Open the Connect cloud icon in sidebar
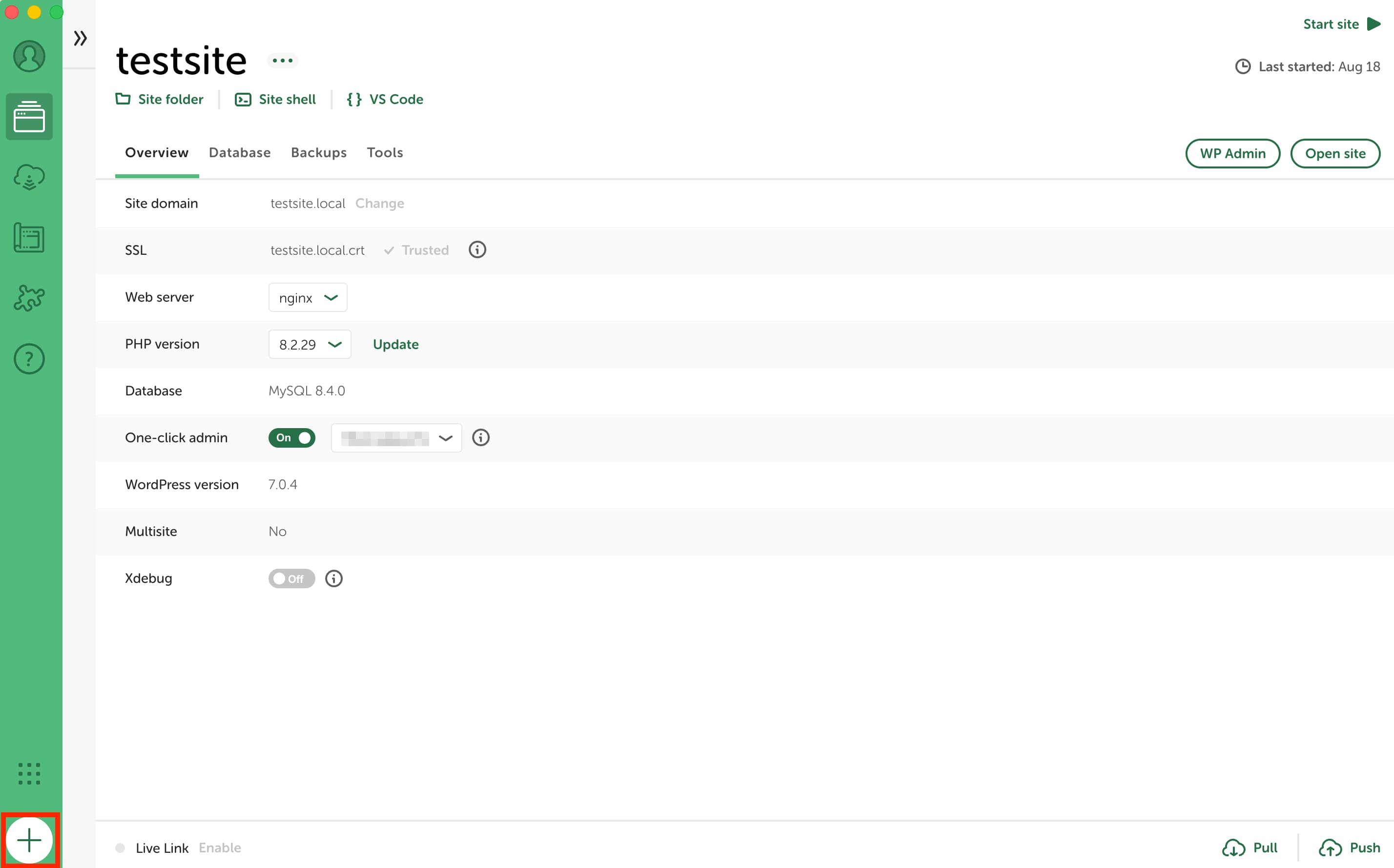The width and height of the screenshot is (1394, 868). [x=29, y=177]
